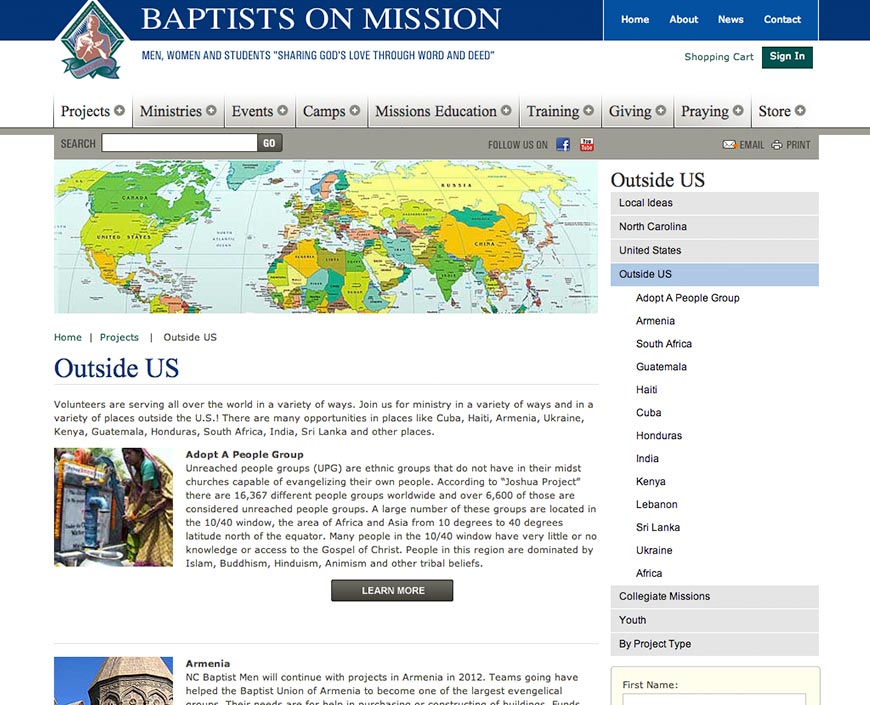Select the Events tab label

[x=252, y=111]
